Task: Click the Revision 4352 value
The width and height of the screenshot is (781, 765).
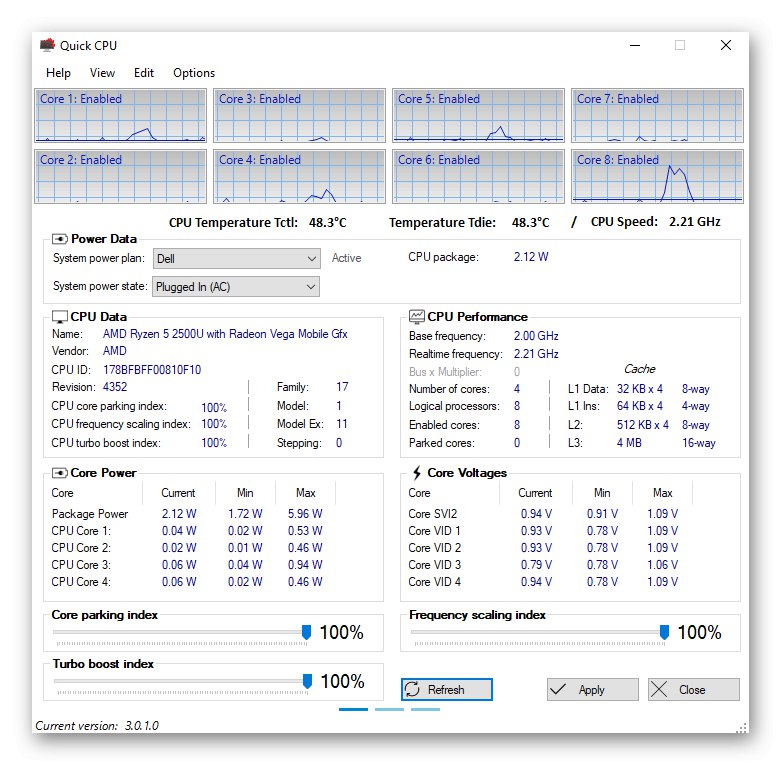Action: pos(115,386)
